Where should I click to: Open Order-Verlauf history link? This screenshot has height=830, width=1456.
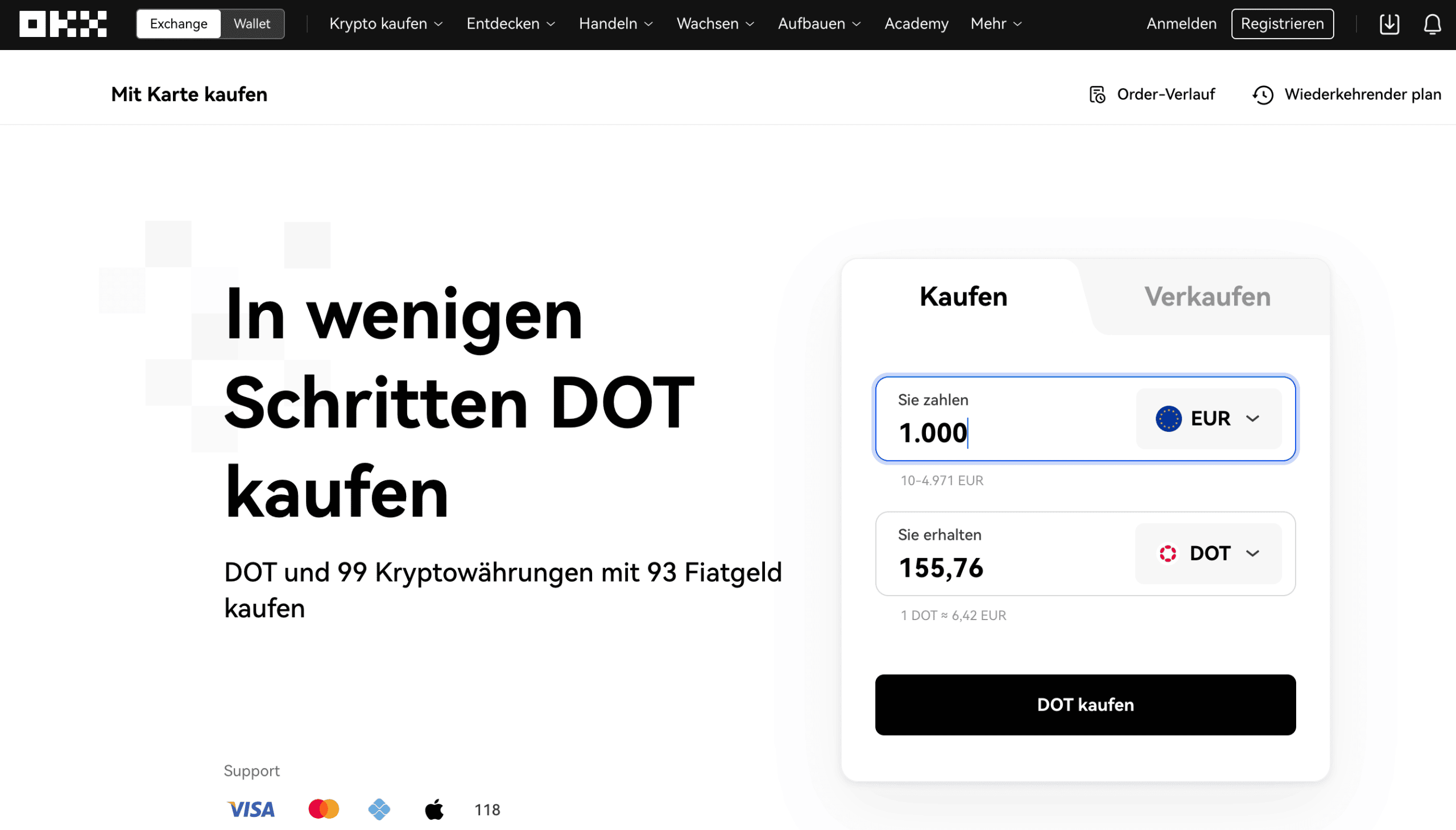point(1152,94)
